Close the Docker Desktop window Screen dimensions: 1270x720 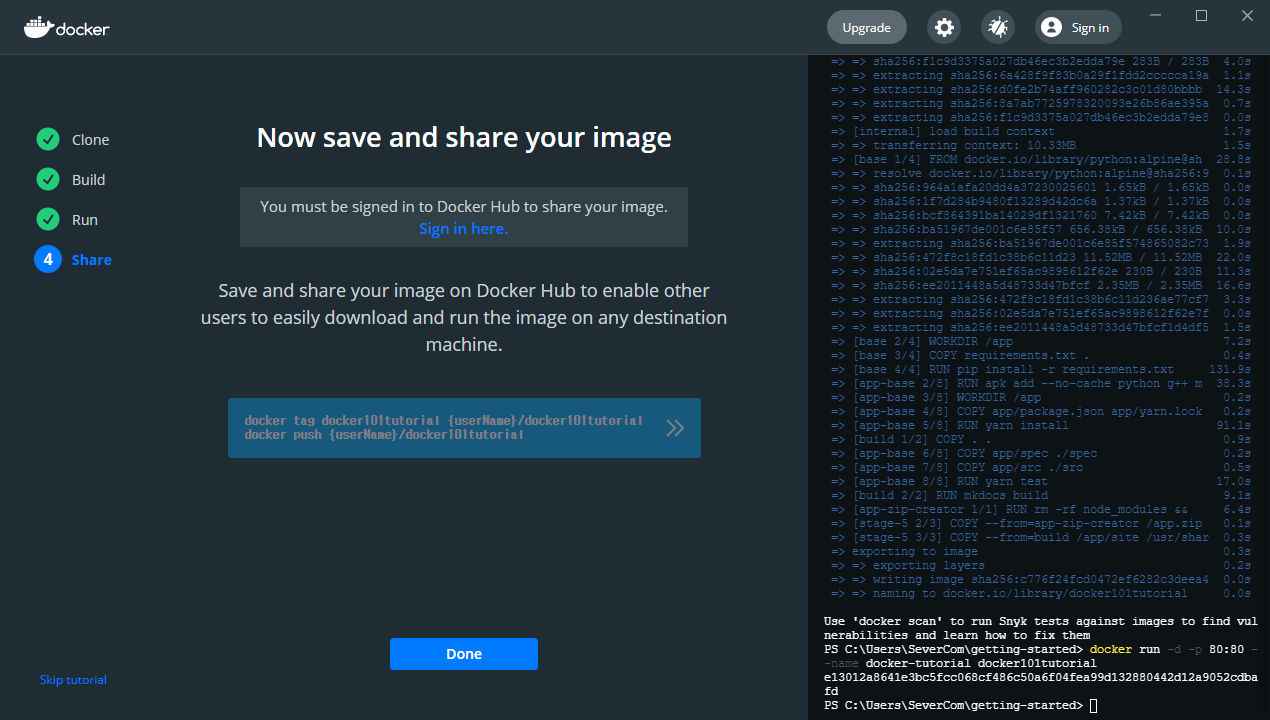(1247, 16)
